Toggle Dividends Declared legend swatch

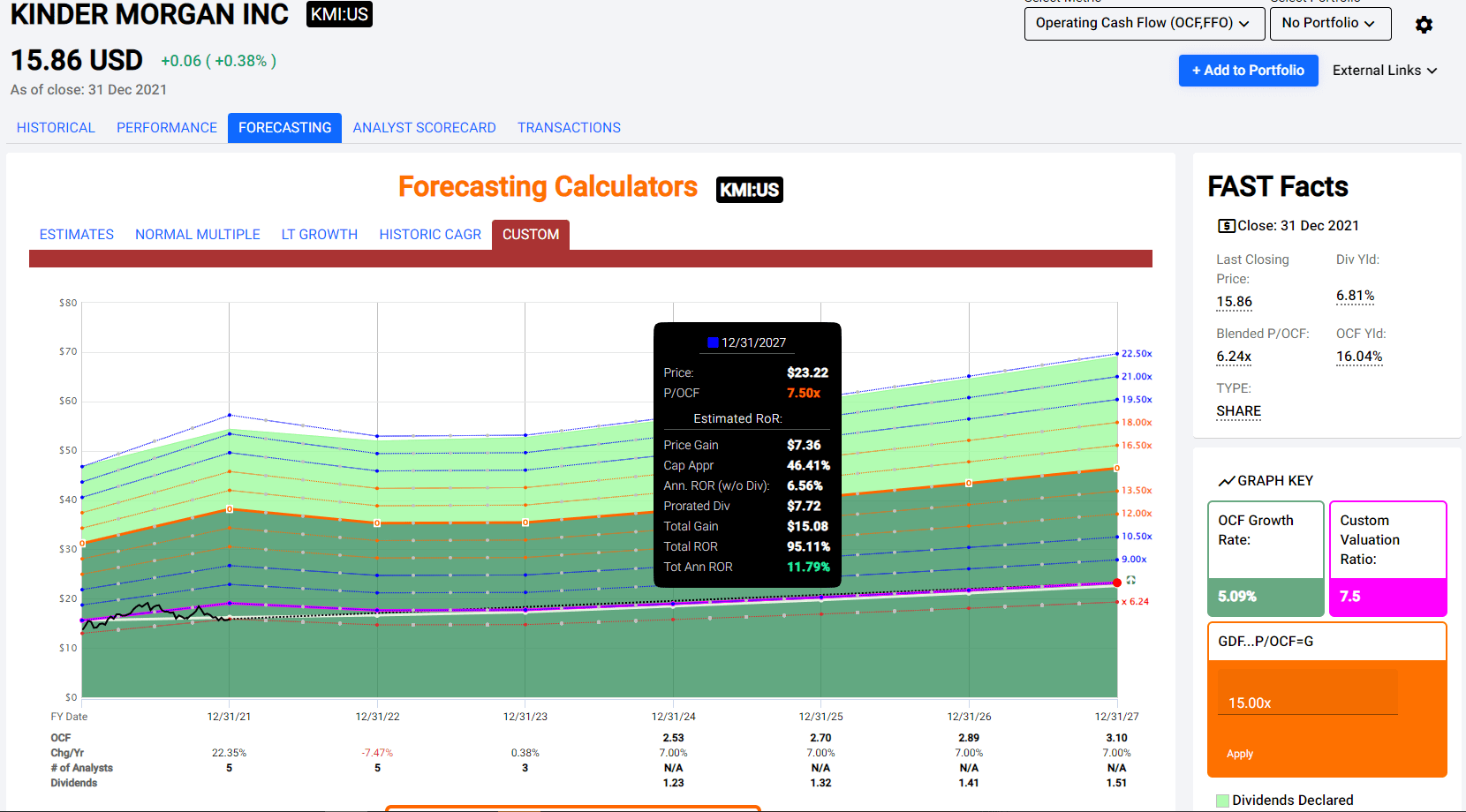click(1222, 801)
